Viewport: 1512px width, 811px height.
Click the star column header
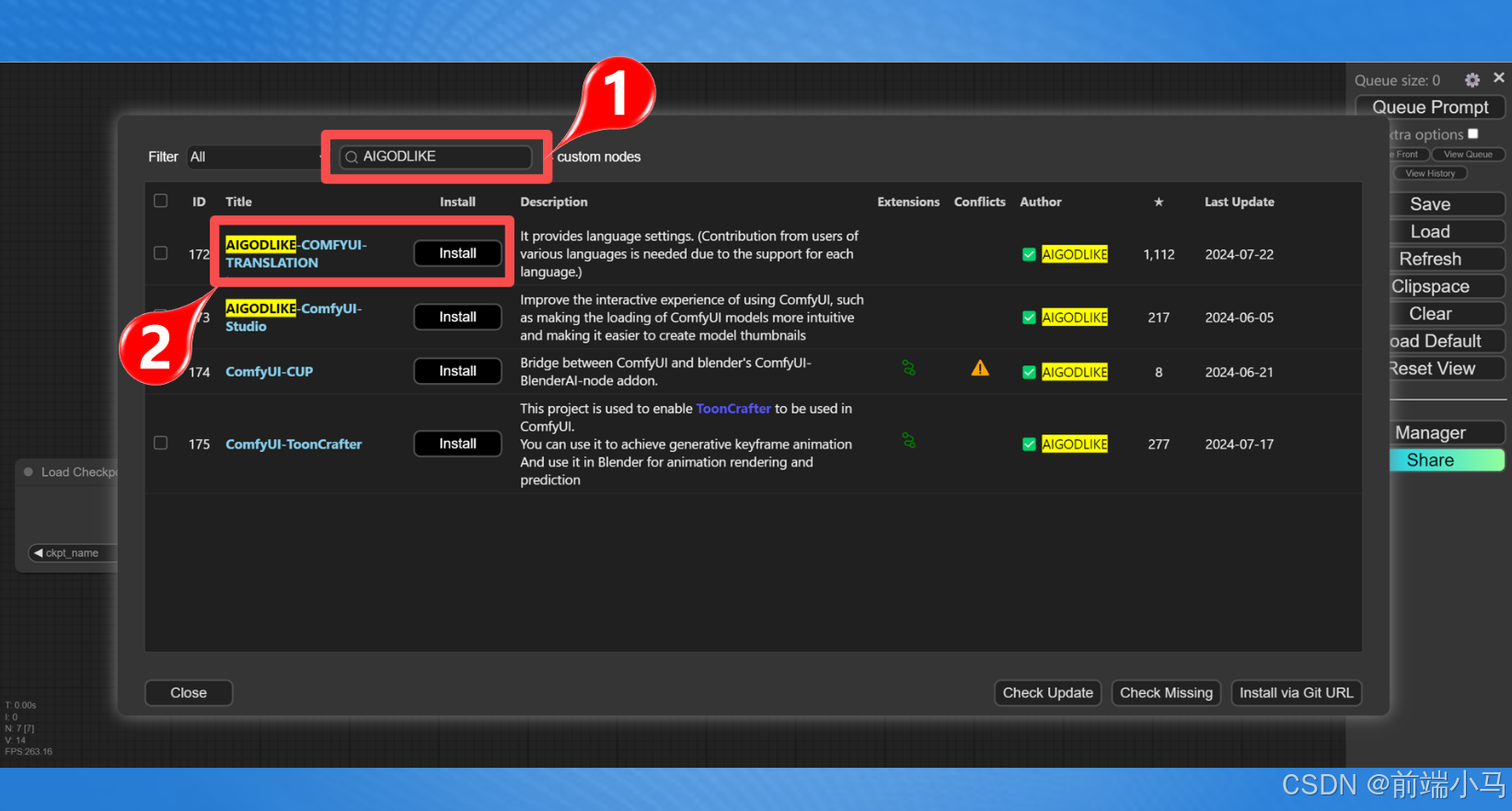(x=1159, y=202)
